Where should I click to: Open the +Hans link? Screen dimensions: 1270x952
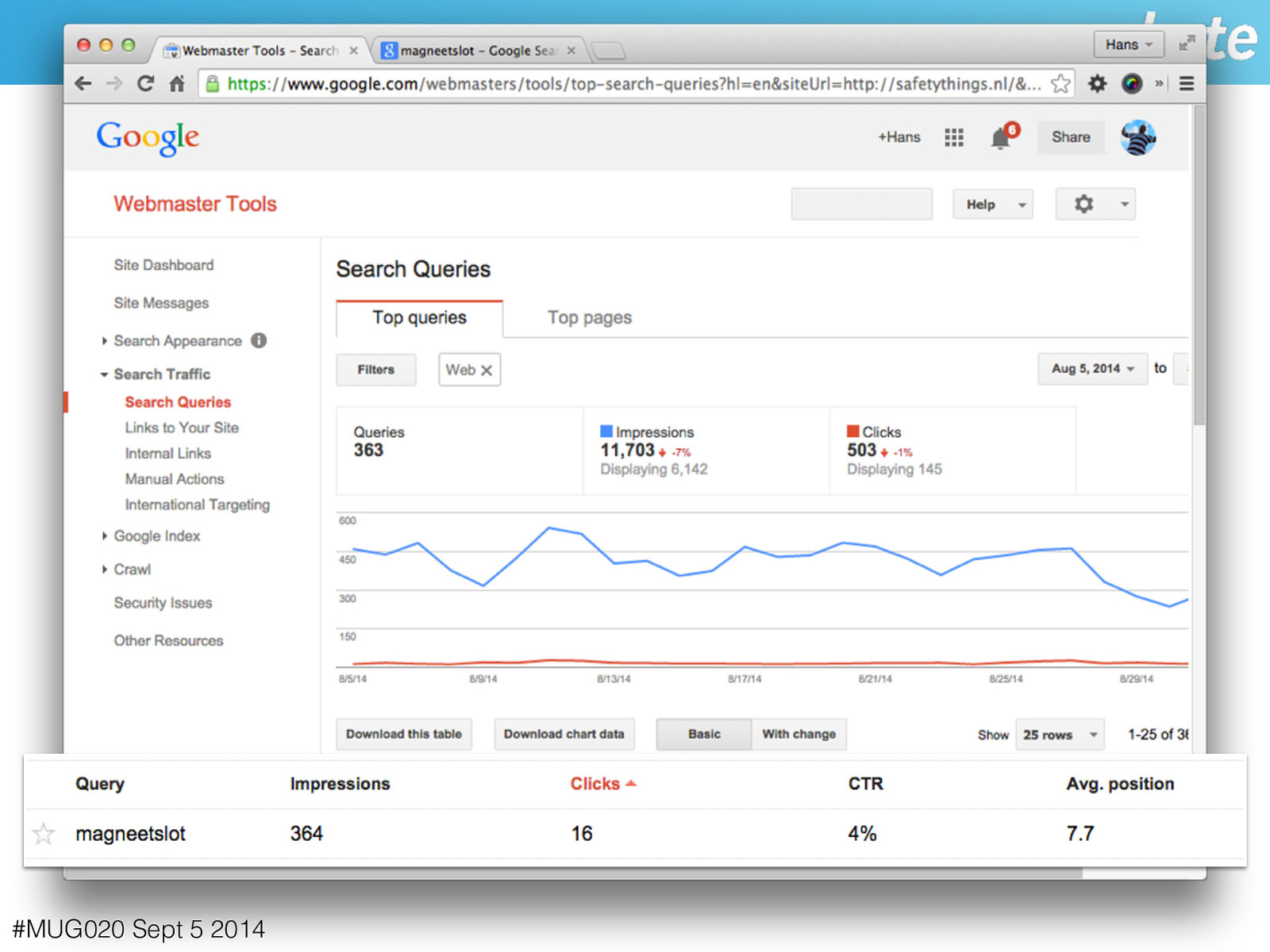coord(899,137)
